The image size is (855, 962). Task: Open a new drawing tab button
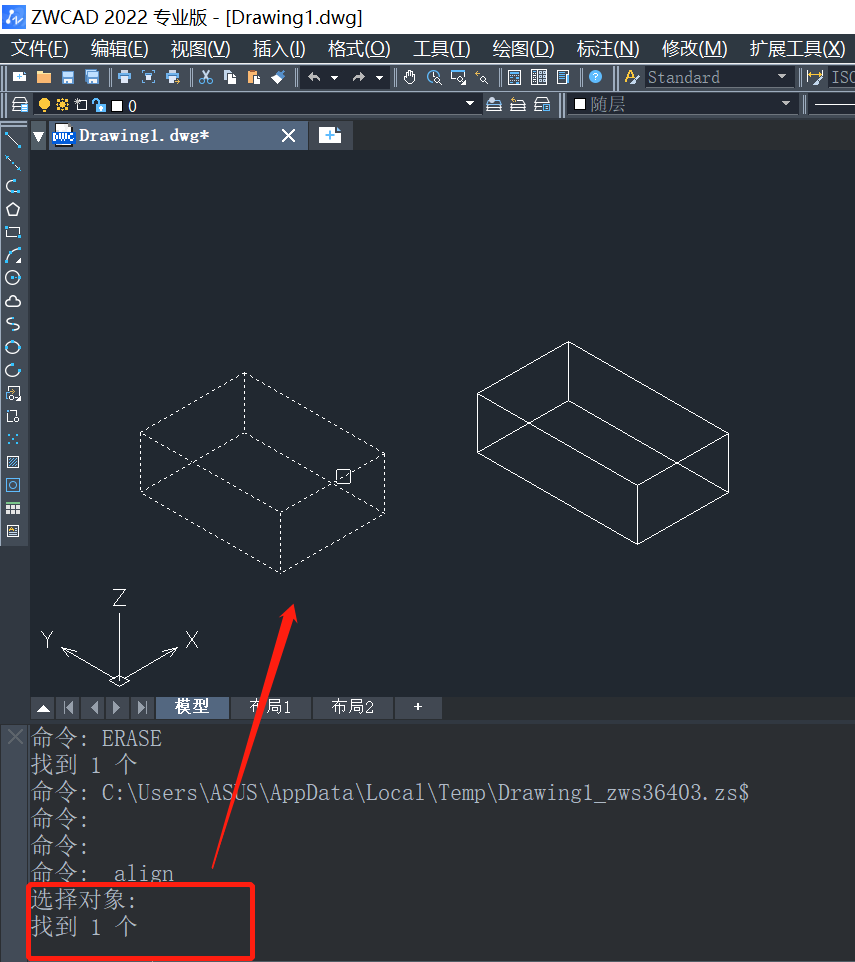click(330, 135)
